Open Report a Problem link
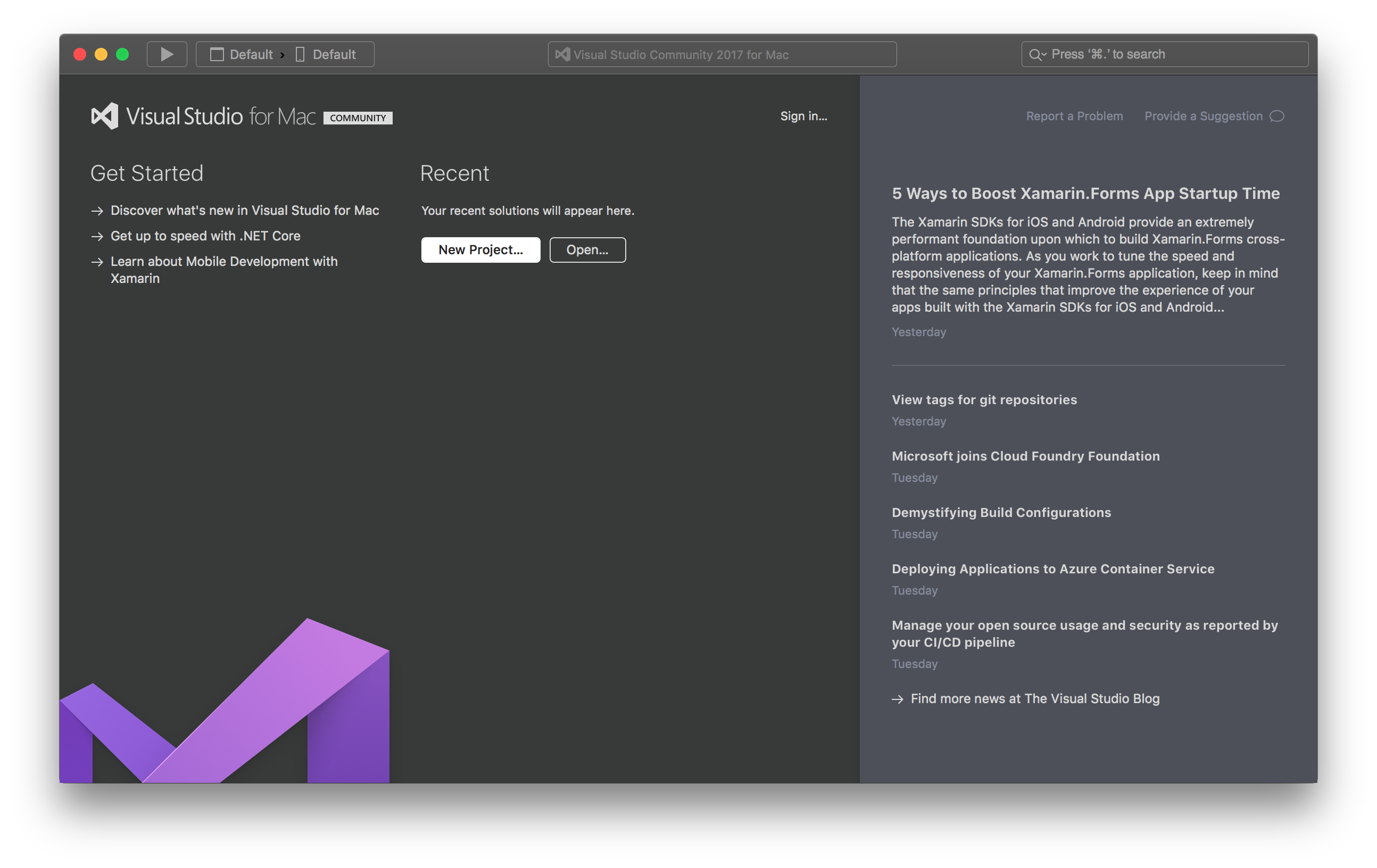This screenshot has width=1377, height=868. click(x=1074, y=116)
